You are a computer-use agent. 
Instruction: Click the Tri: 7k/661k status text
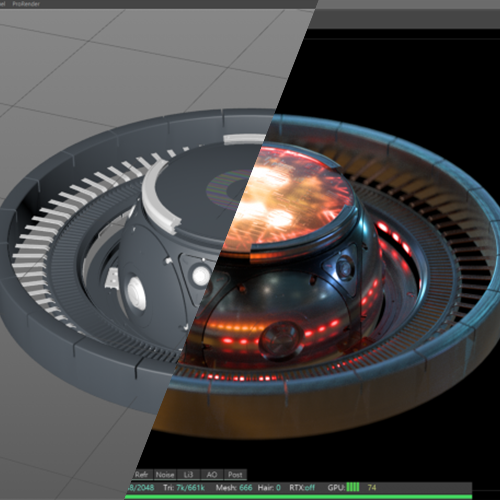(x=184, y=488)
